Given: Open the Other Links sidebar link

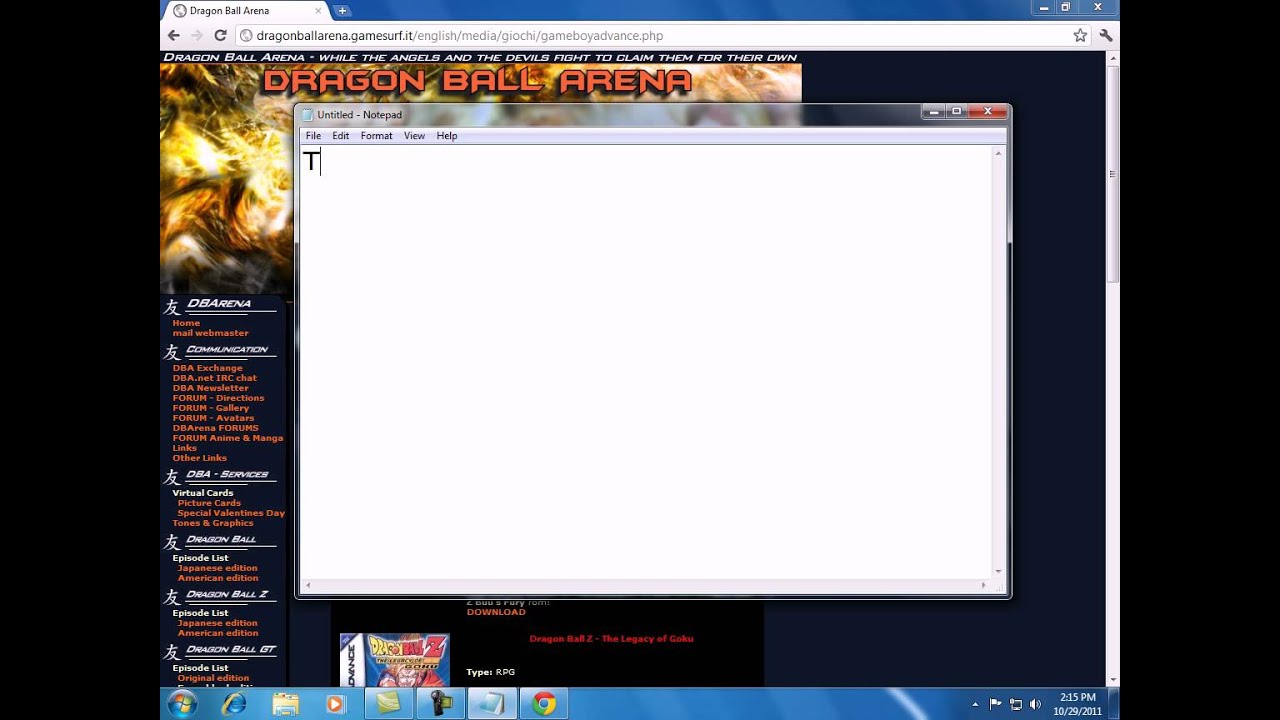Looking at the screenshot, I should (x=199, y=458).
